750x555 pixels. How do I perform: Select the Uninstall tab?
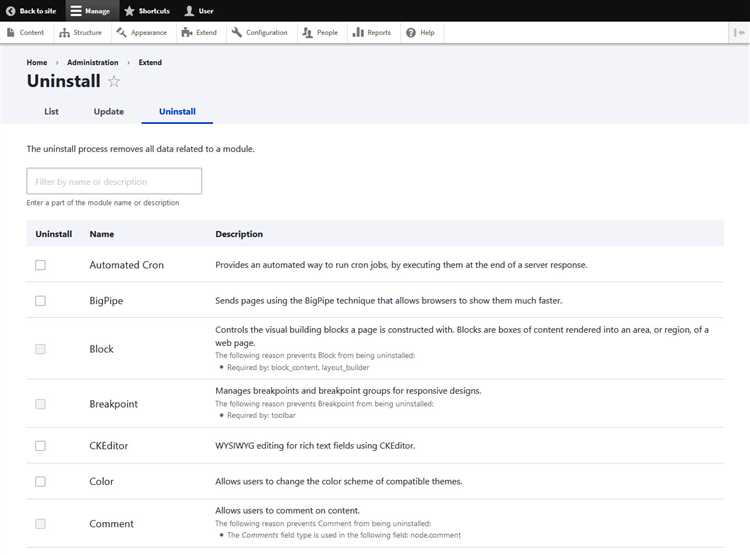177,111
